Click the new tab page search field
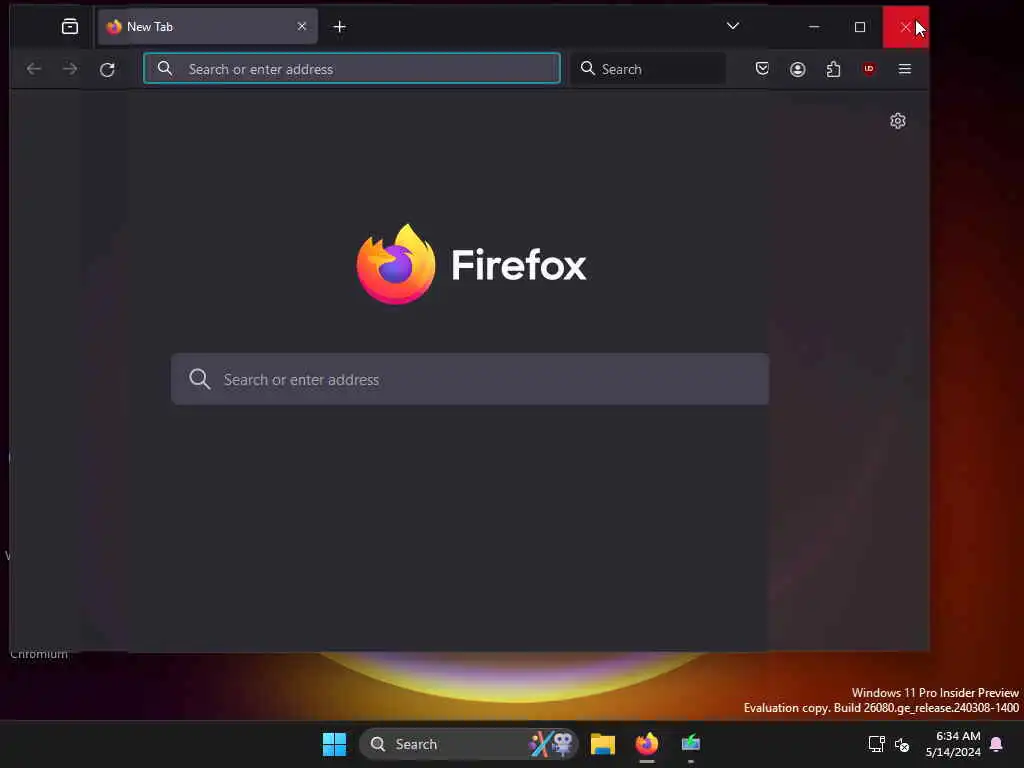This screenshot has width=1024, height=768. 470,379
